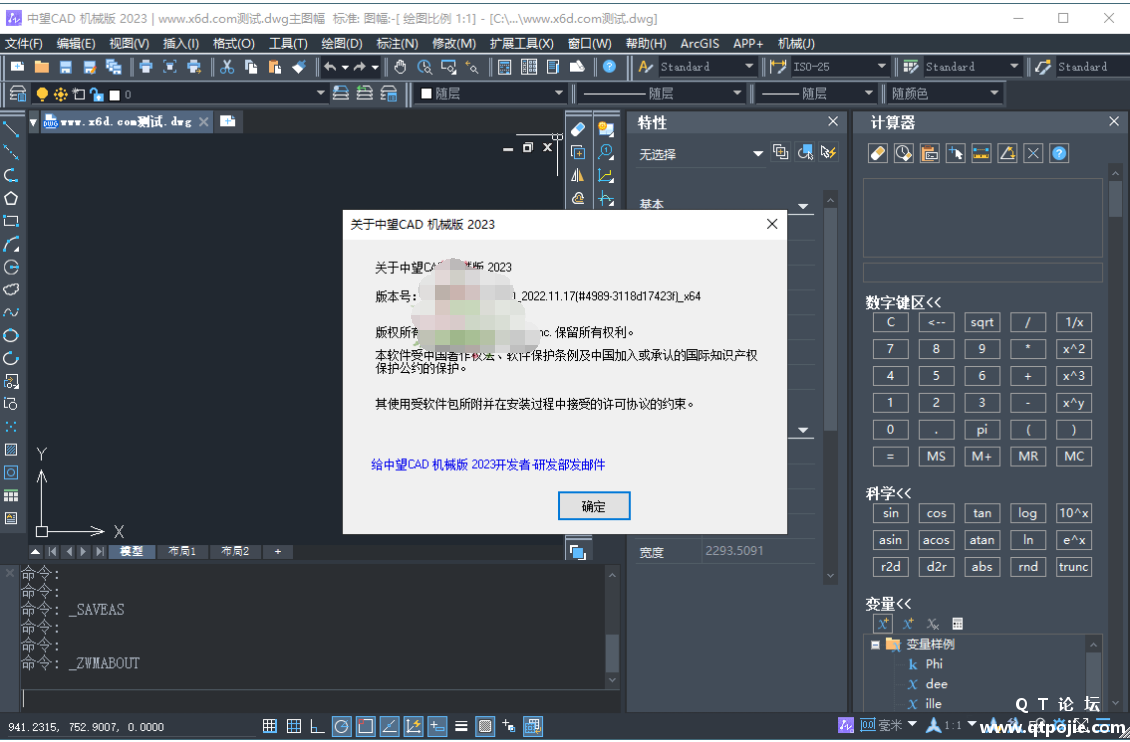Undo the last action with arrow icon

330,67
